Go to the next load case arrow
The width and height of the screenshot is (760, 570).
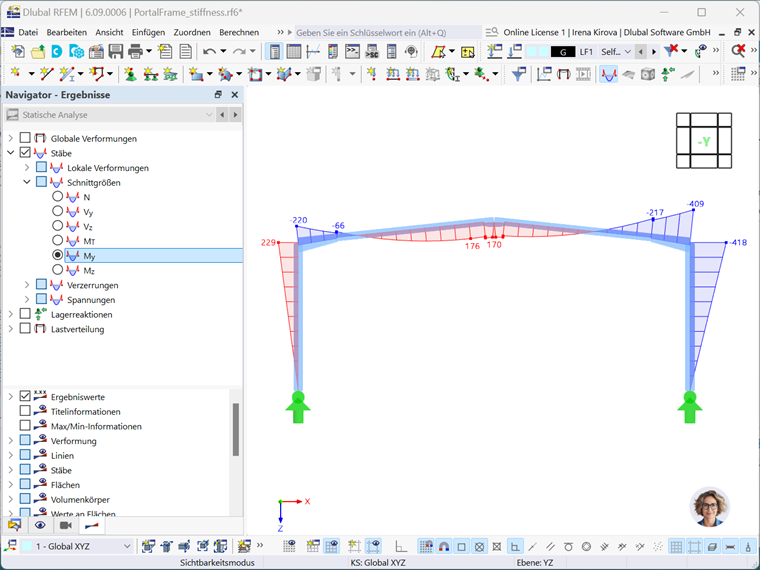point(654,51)
